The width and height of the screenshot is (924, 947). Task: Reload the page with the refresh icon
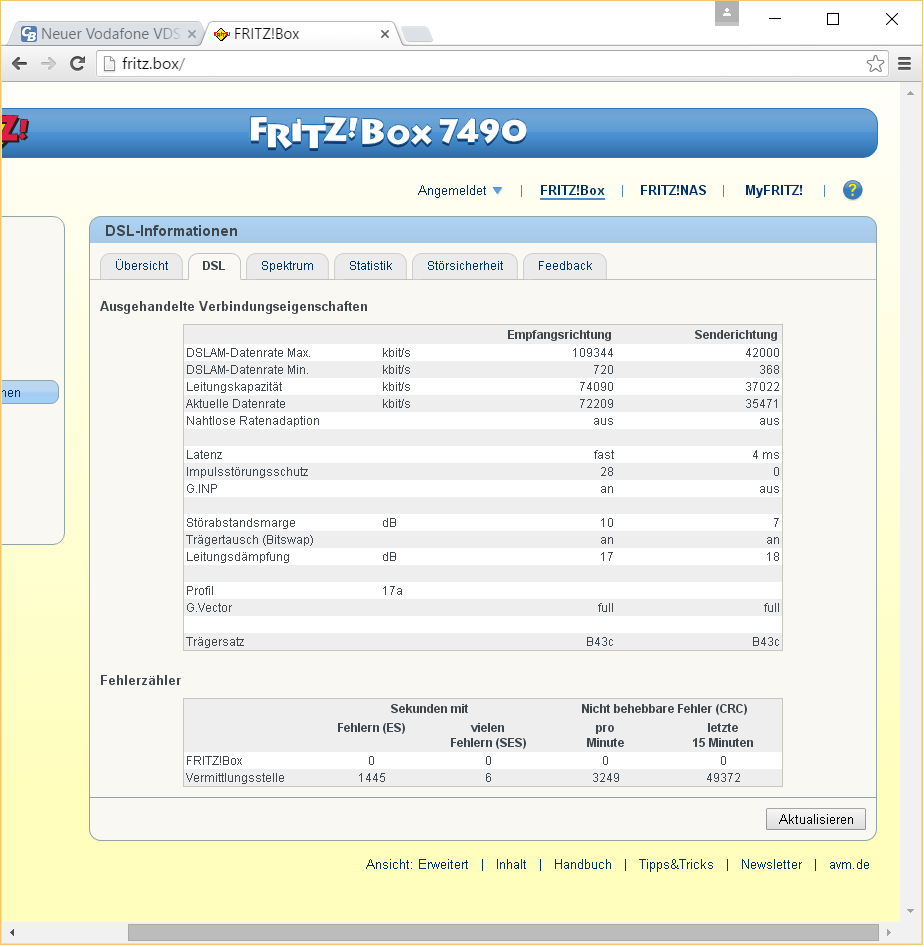[78, 63]
